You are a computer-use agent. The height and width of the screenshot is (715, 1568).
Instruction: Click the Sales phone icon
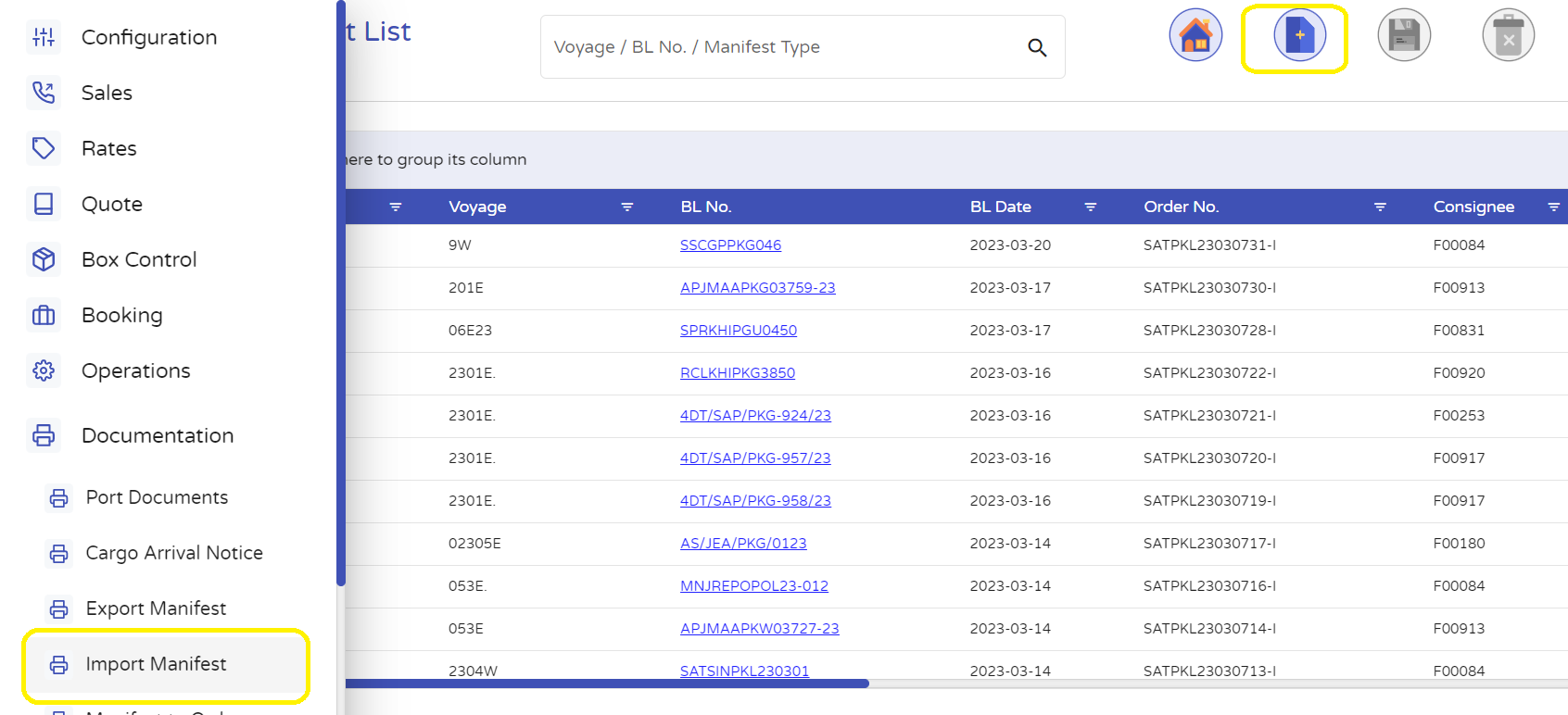click(44, 93)
